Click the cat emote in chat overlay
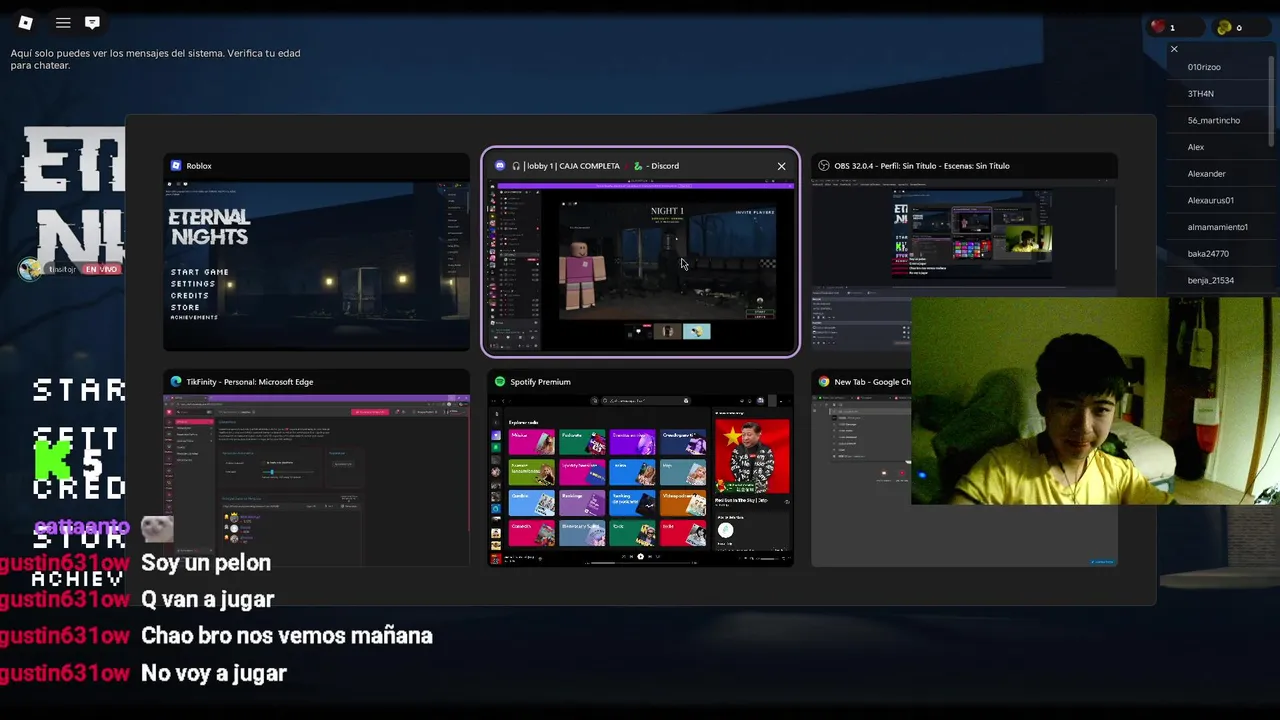 (x=157, y=529)
